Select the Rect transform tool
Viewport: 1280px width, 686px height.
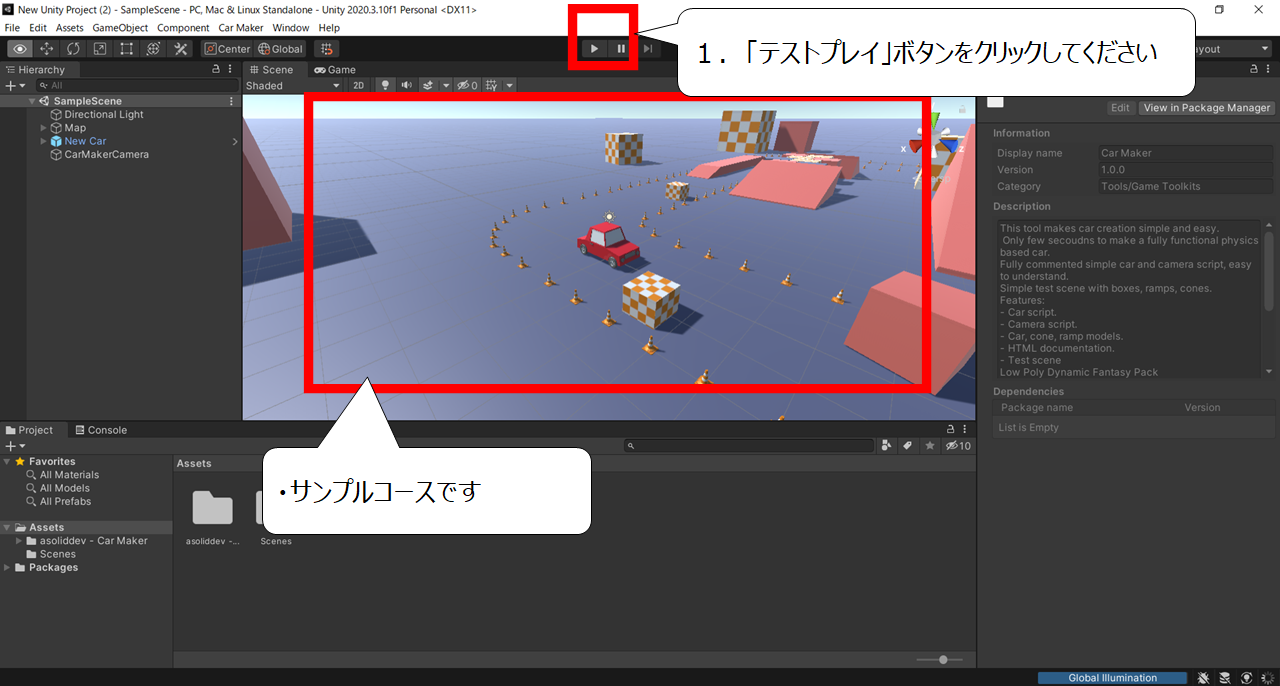point(127,49)
